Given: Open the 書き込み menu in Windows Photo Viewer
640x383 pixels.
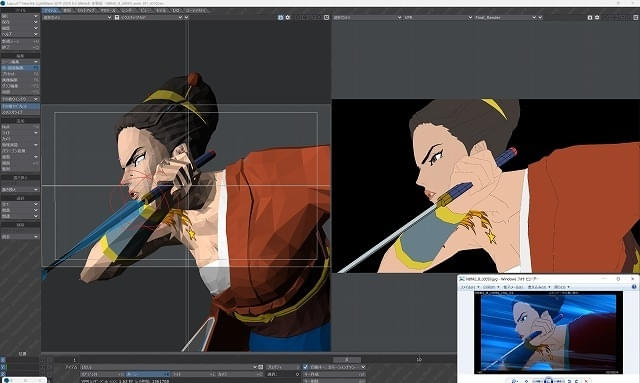Looking at the screenshot, I should coord(539,287).
